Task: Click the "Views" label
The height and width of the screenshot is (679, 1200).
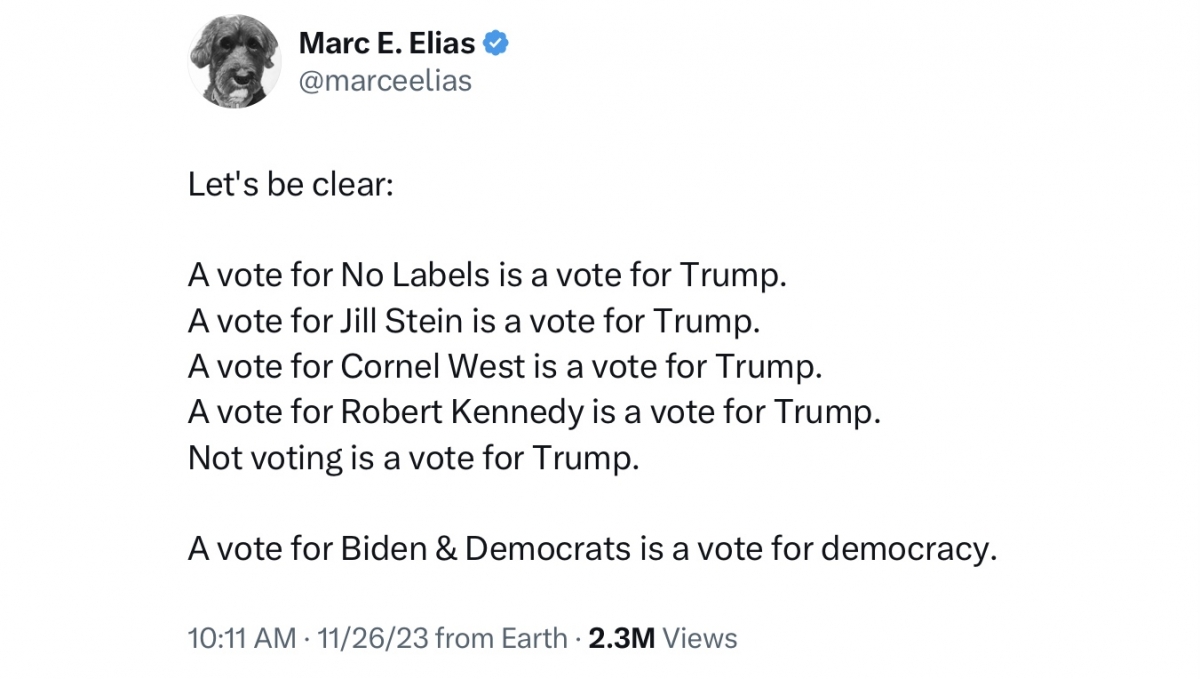Action: coord(700,638)
